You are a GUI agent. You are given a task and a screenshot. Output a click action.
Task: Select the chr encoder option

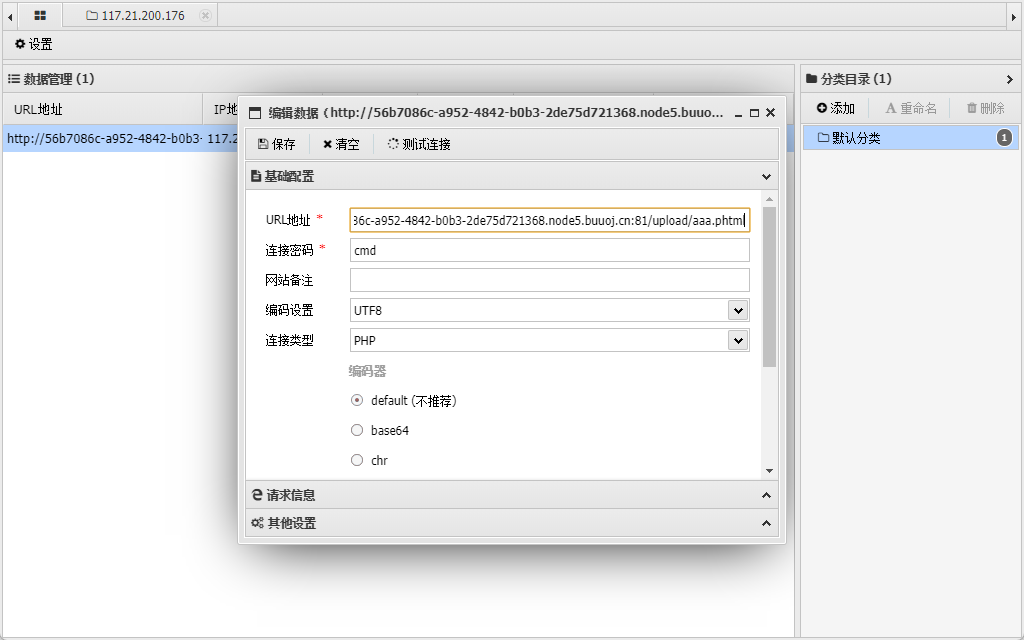[357, 460]
